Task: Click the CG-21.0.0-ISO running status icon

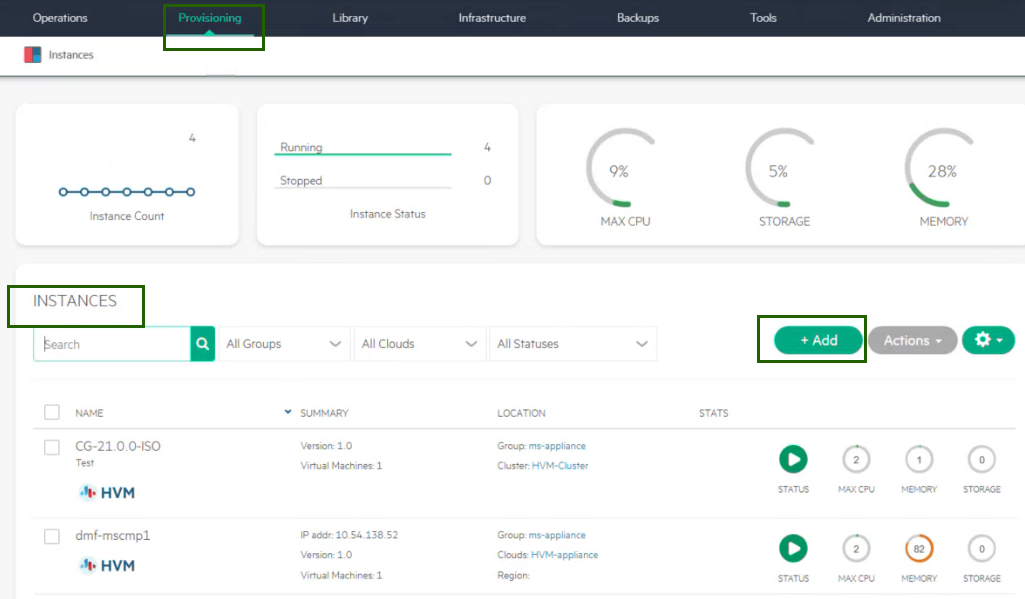Action: click(x=793, y=460)
